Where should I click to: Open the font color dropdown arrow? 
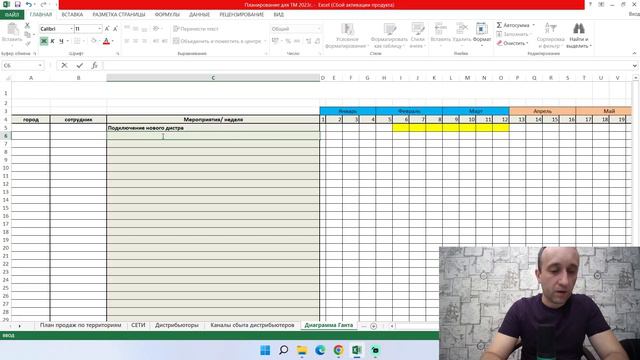(113, 41)
